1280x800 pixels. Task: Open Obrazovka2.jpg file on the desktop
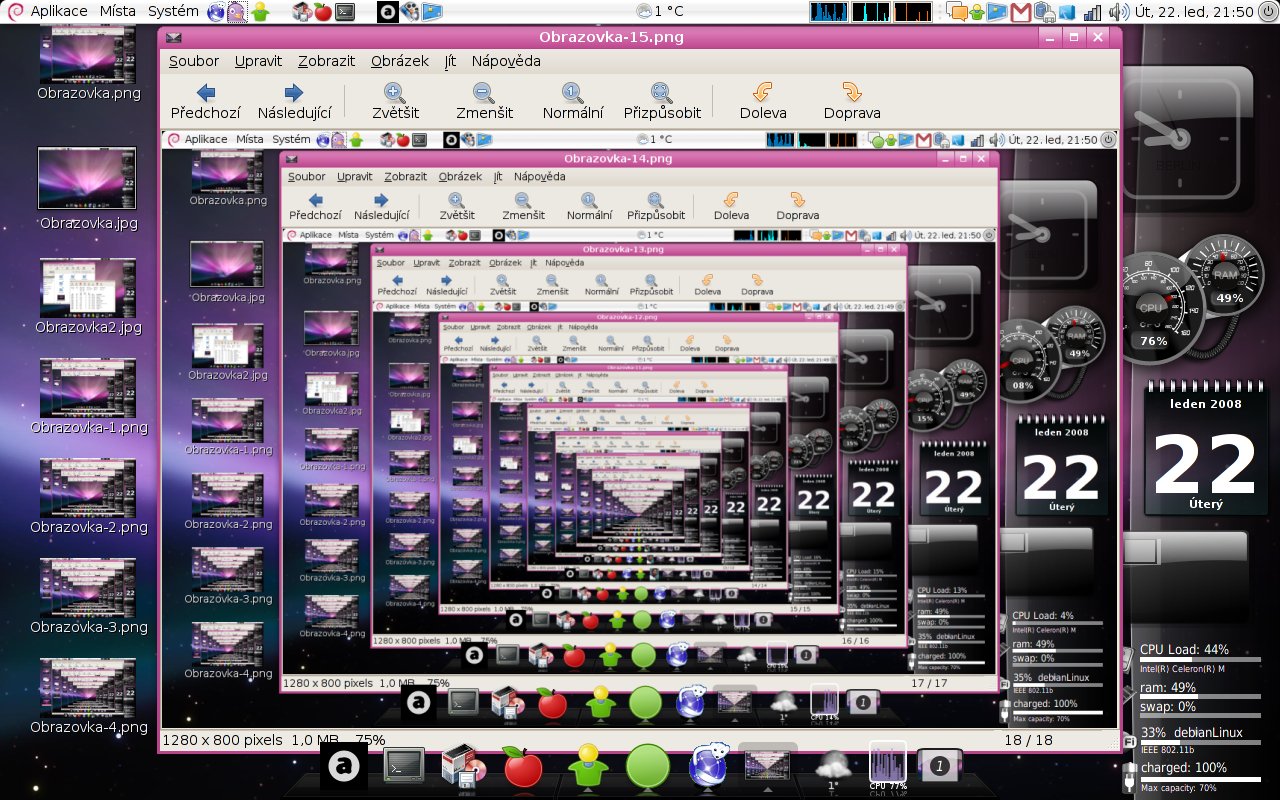click(88, 297)
